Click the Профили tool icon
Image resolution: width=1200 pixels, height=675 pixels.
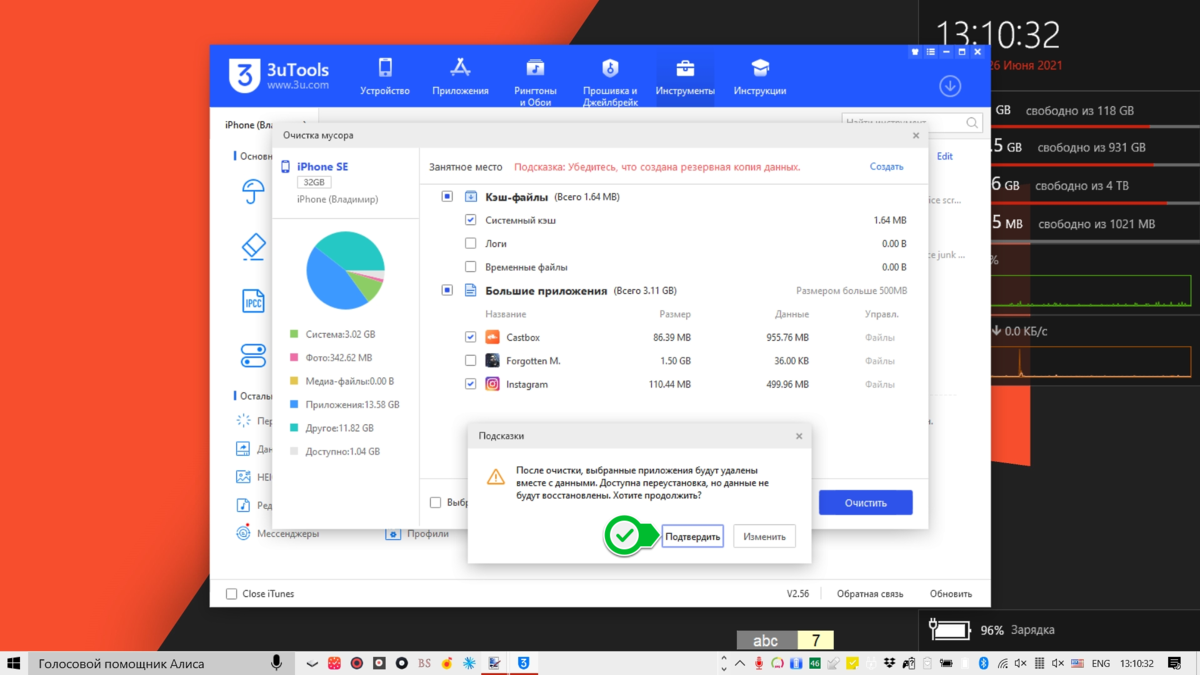[x=393, y=533]
